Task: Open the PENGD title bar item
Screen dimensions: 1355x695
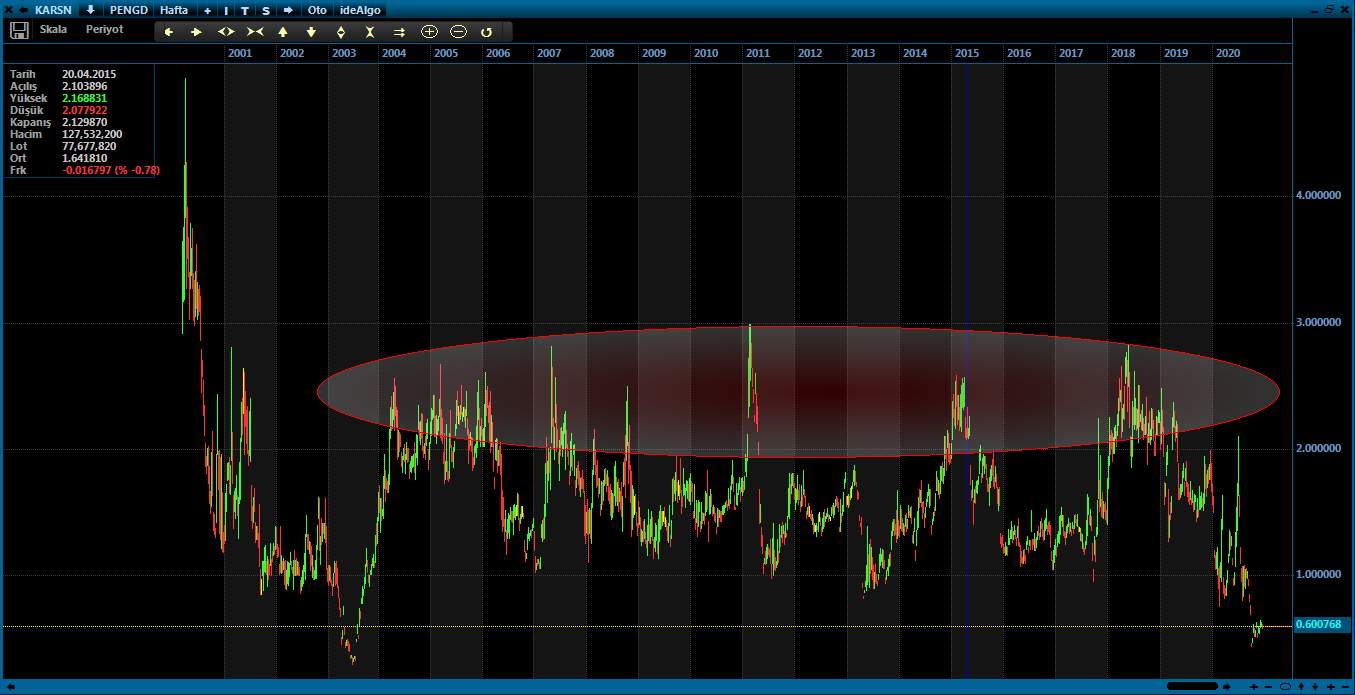Action: click(129, 9)
